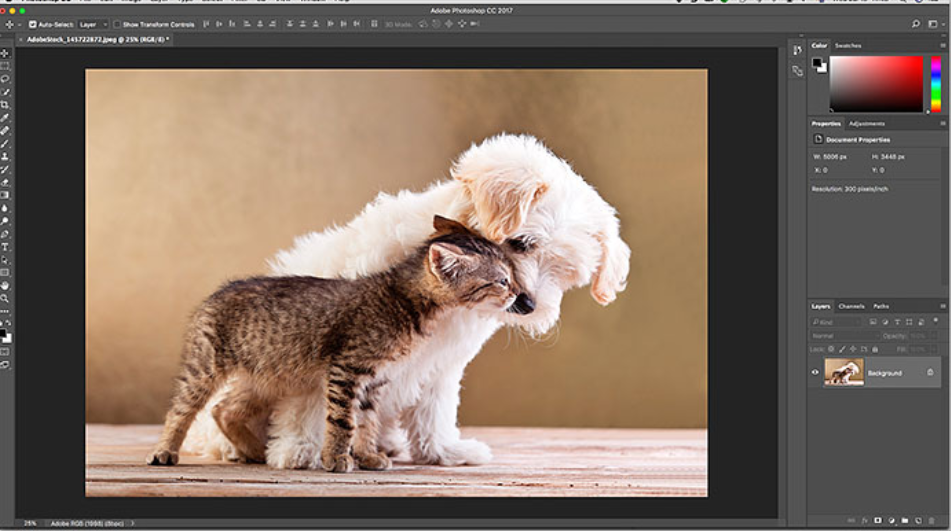This screenshot has height=531, width=951.
Task: Toggle the Auto-Select checkbox
Action: pyautogui.click(x=33, y=25)
